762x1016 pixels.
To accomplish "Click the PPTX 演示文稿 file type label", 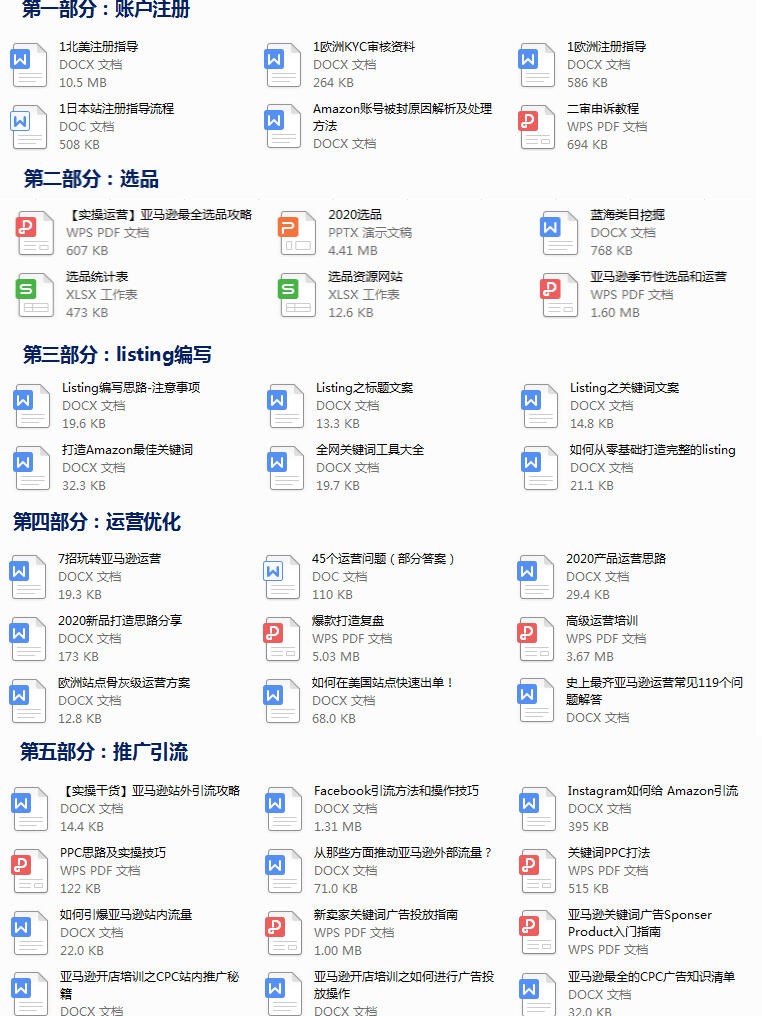I will click(370, 233).
